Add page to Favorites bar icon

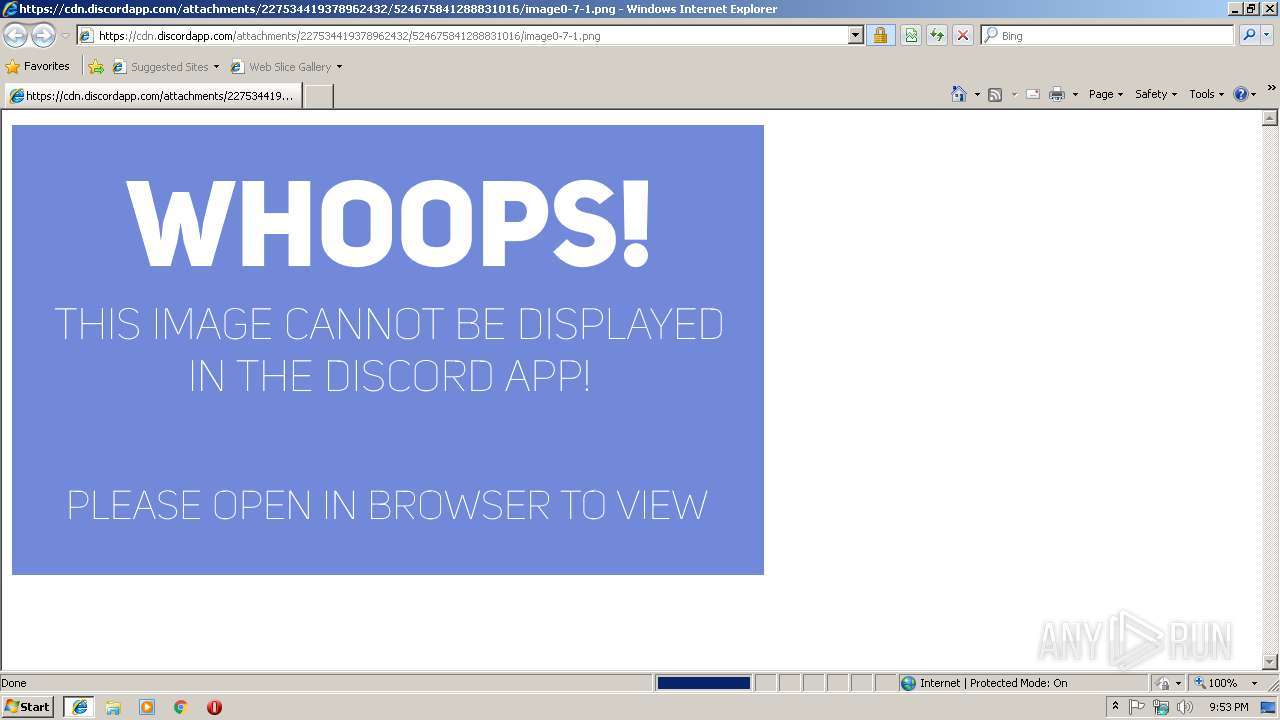96,67
